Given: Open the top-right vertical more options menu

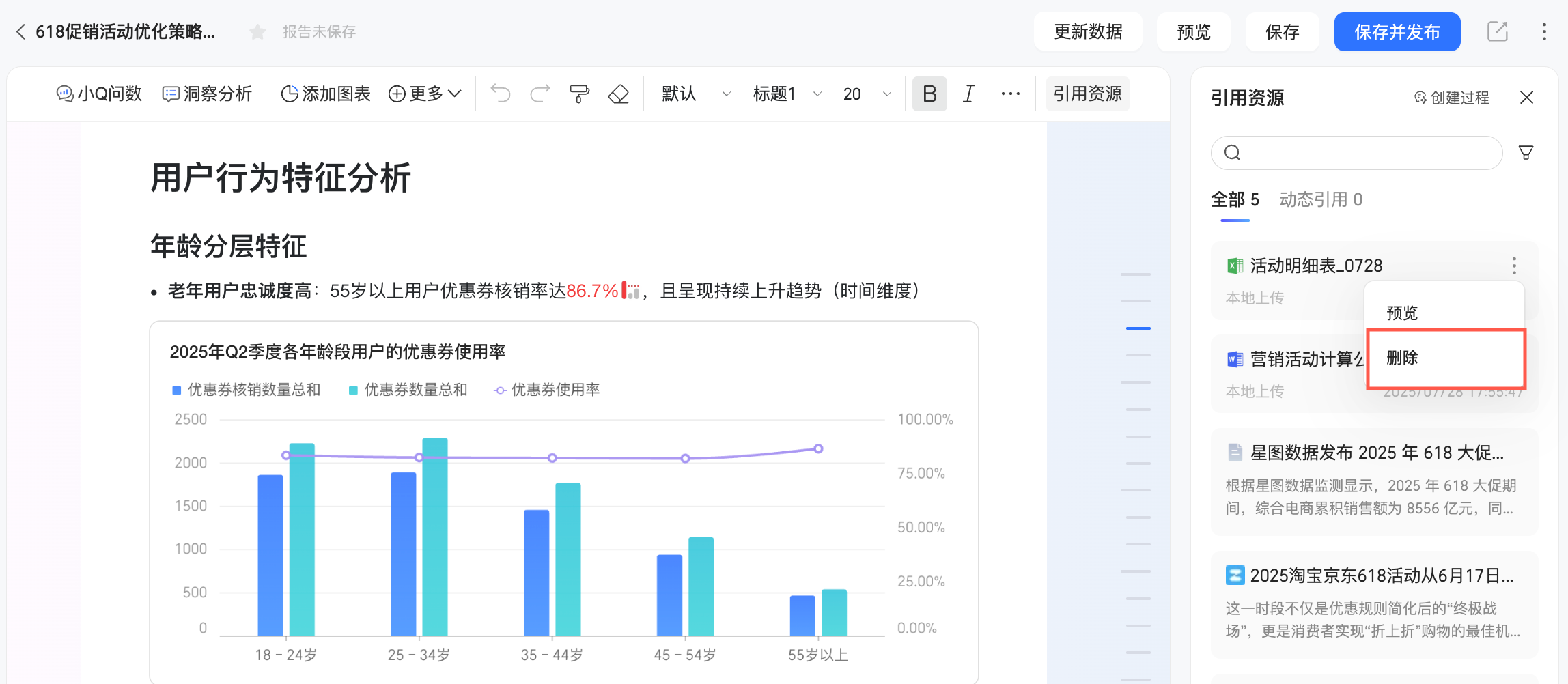Looking at the screenshot, I should coord(1544,32).
